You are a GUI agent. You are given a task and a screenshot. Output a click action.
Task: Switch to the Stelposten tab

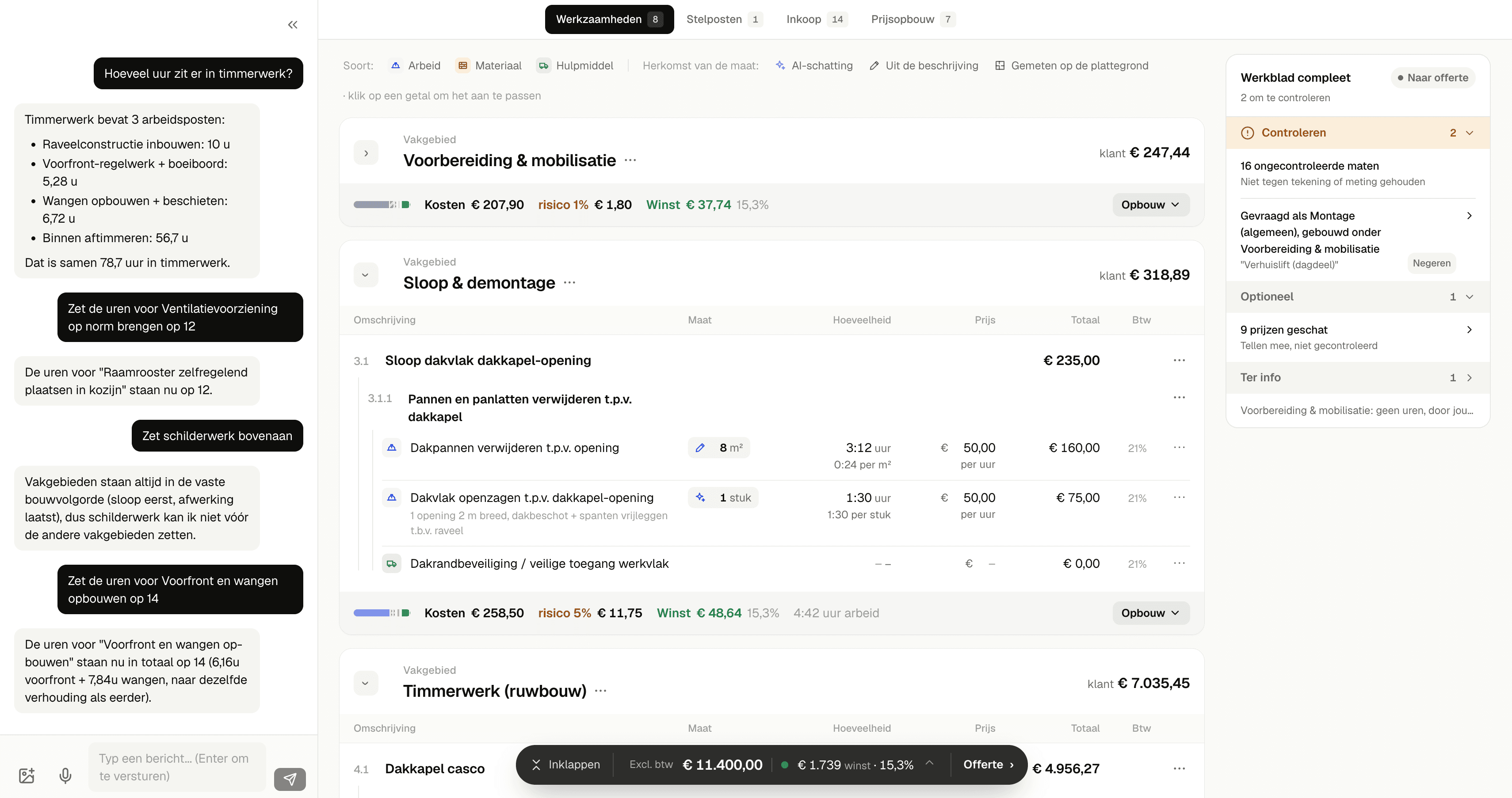point(724,19)
